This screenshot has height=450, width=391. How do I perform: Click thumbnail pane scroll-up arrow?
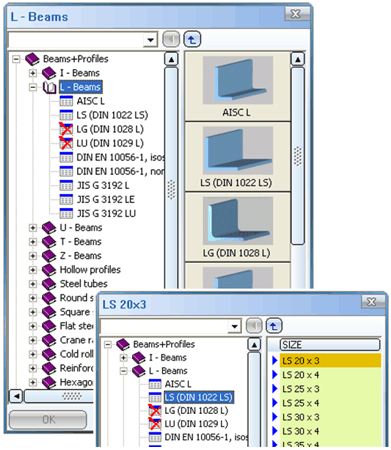298,60
